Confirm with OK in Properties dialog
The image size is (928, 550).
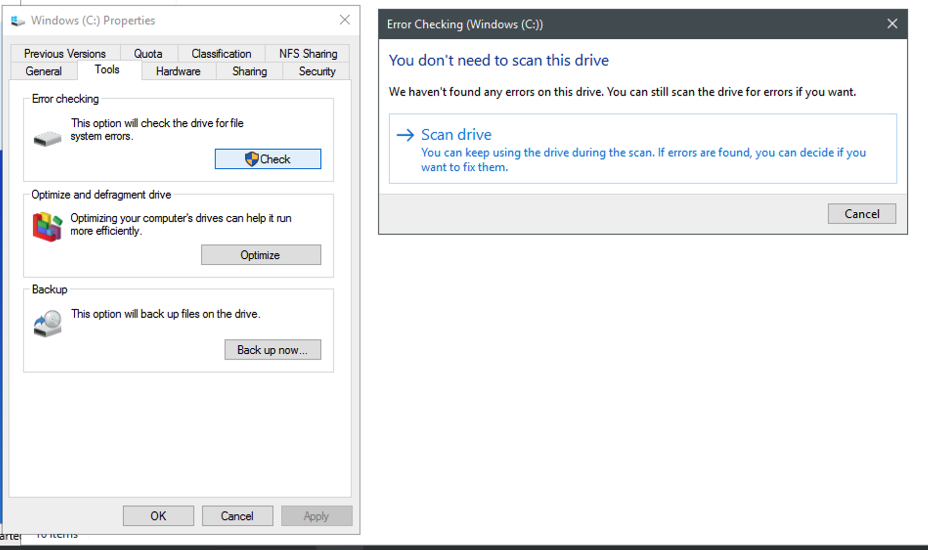click(159, 516)
